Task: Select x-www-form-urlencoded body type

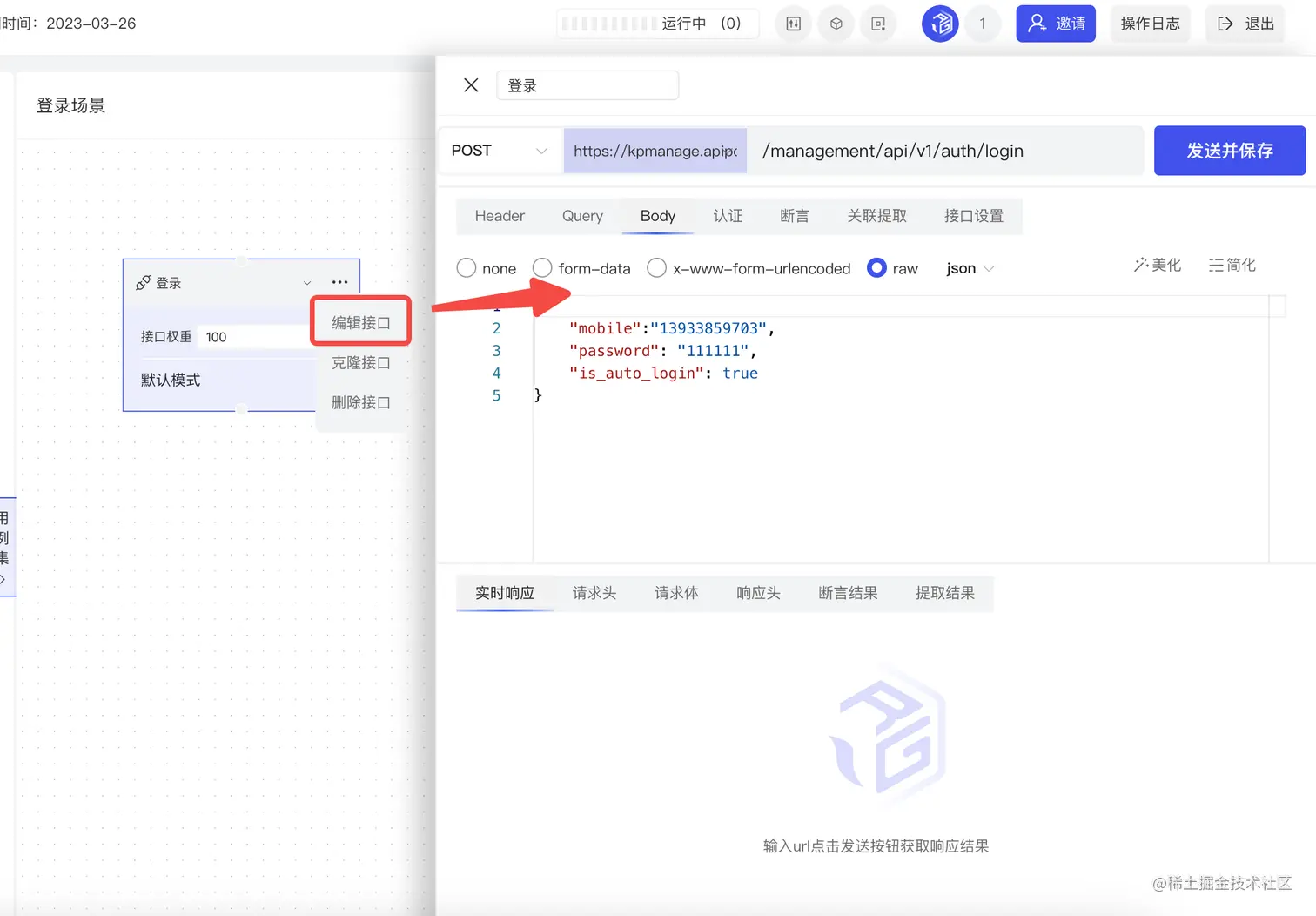Action: click(x=657, y=268)
